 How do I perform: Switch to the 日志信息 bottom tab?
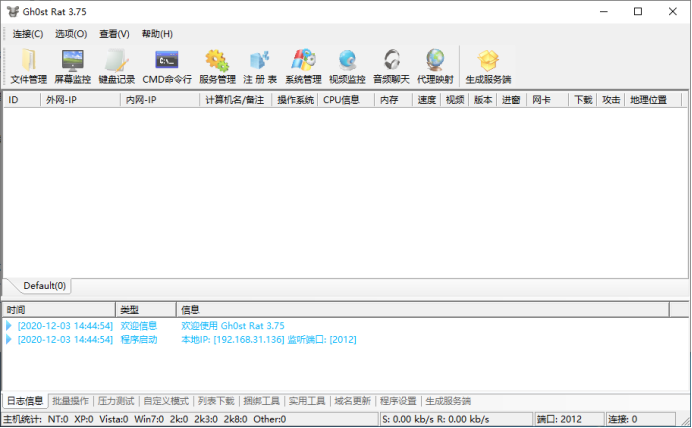25,401
